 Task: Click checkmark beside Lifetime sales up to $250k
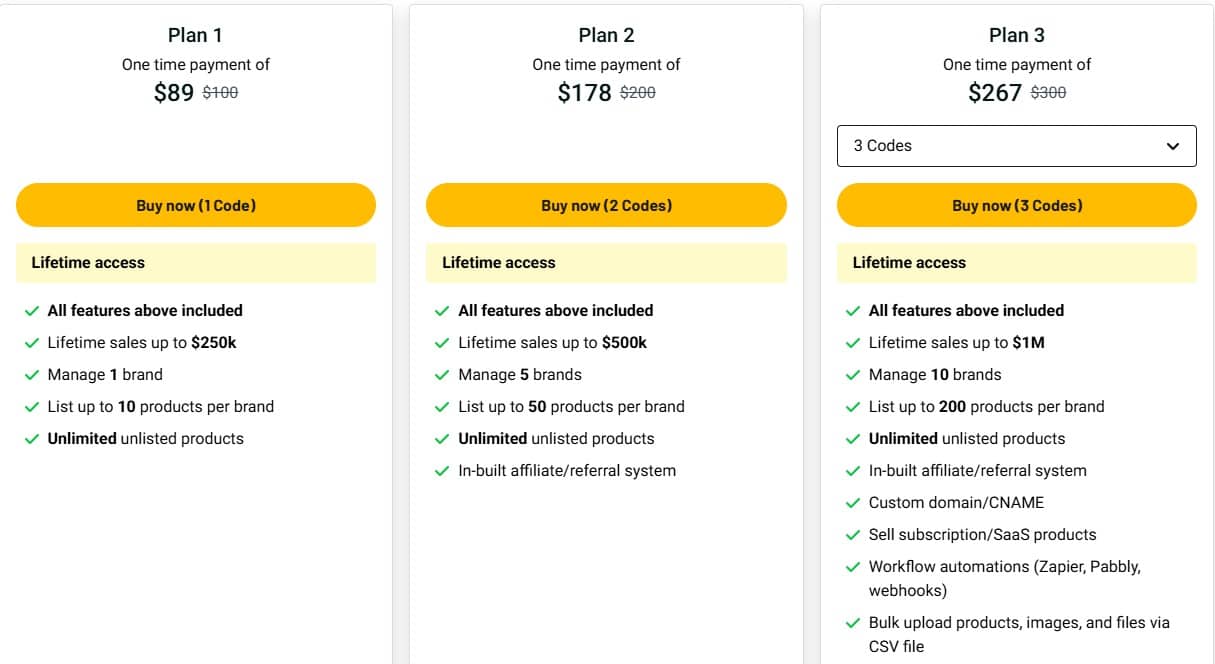pos(32,343)
